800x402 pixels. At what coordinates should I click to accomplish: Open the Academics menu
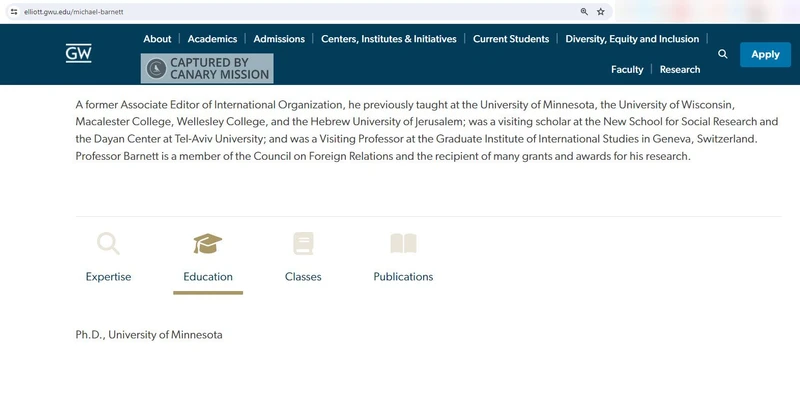(212, 39)
